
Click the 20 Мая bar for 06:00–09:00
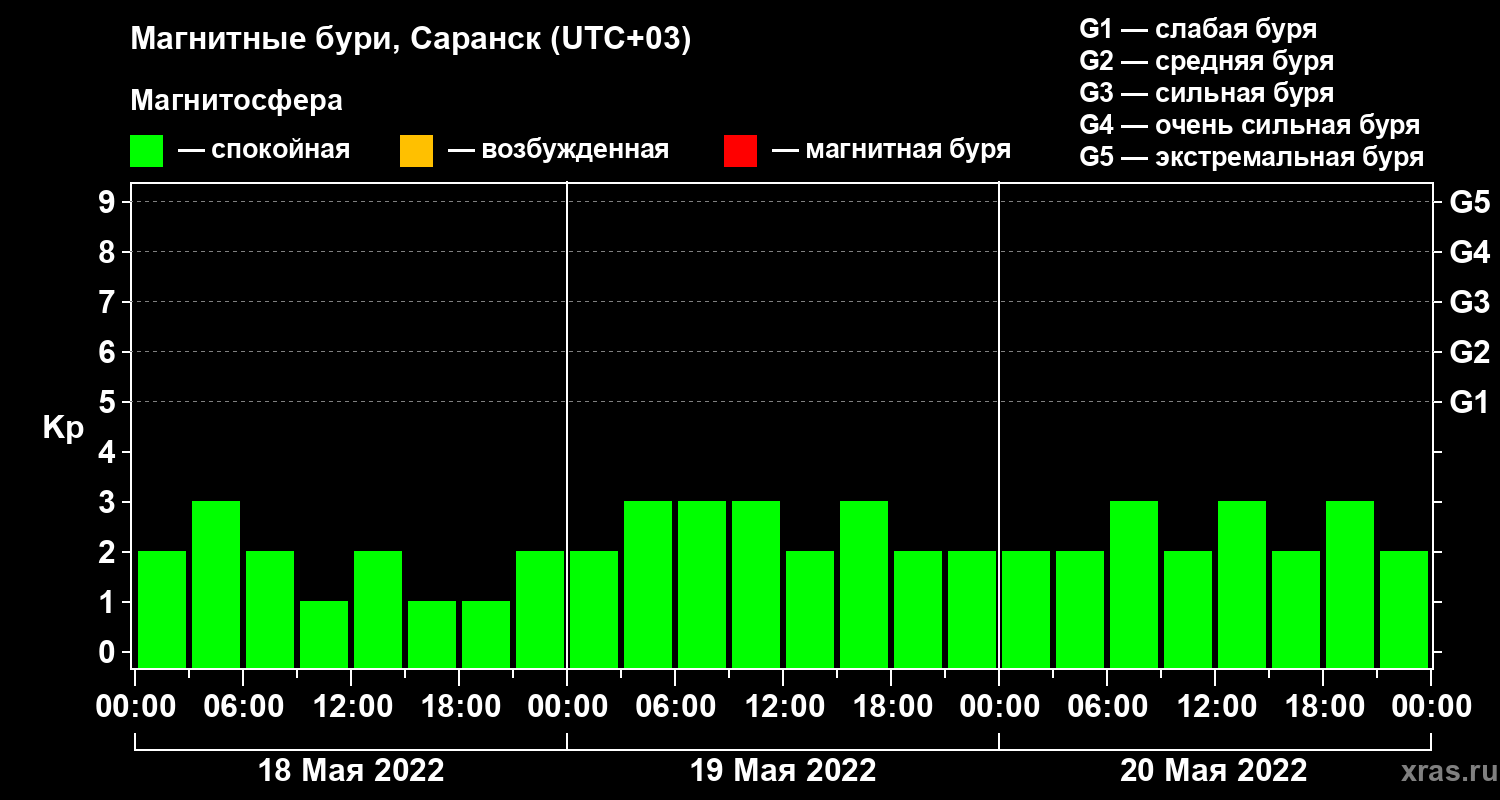tap(1134, 584)
